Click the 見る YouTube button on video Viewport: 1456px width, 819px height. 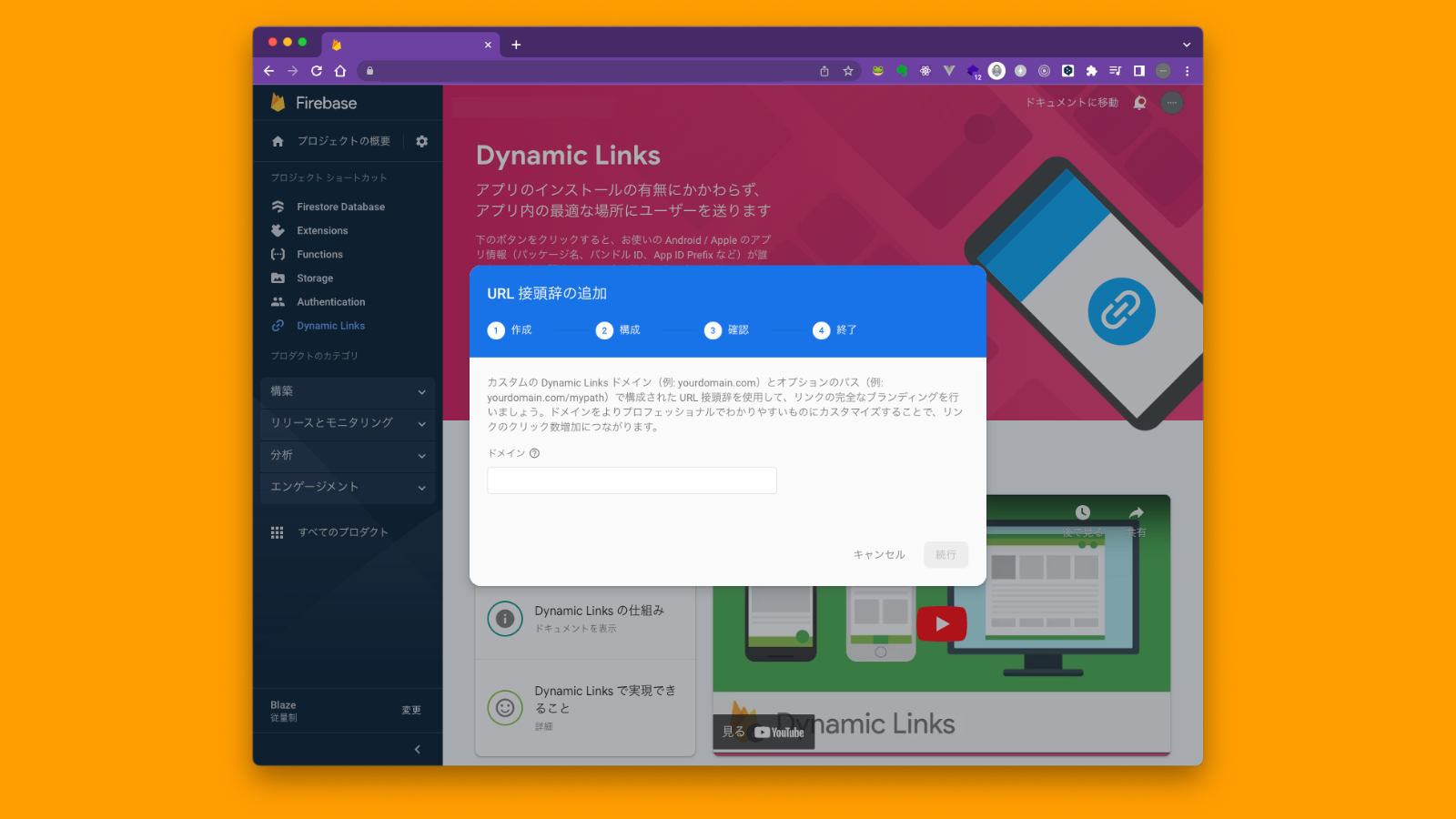(763, 732)
